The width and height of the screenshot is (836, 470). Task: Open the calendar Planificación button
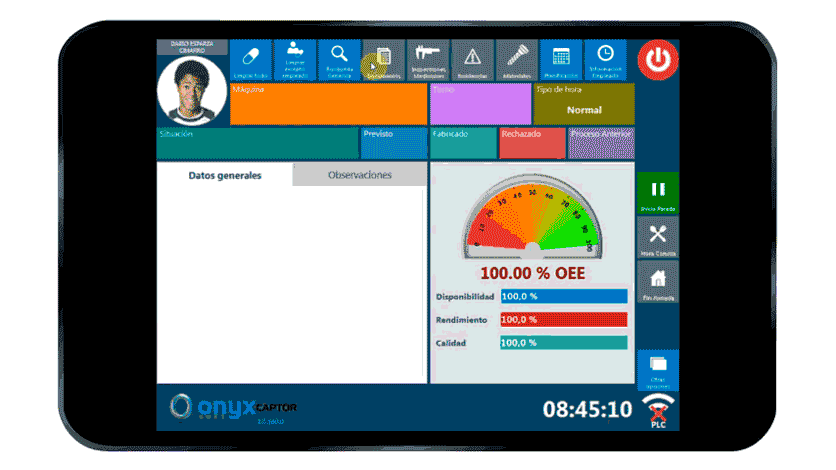pos(561,59)
